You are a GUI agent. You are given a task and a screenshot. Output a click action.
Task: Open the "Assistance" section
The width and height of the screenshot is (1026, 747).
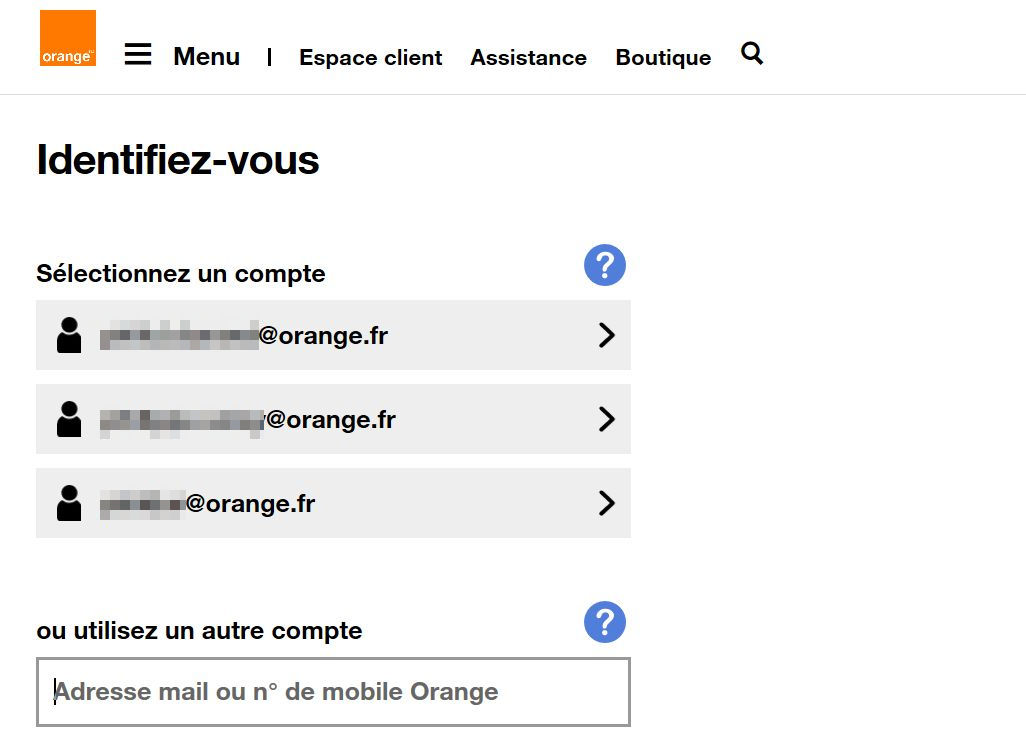(528, 58)
